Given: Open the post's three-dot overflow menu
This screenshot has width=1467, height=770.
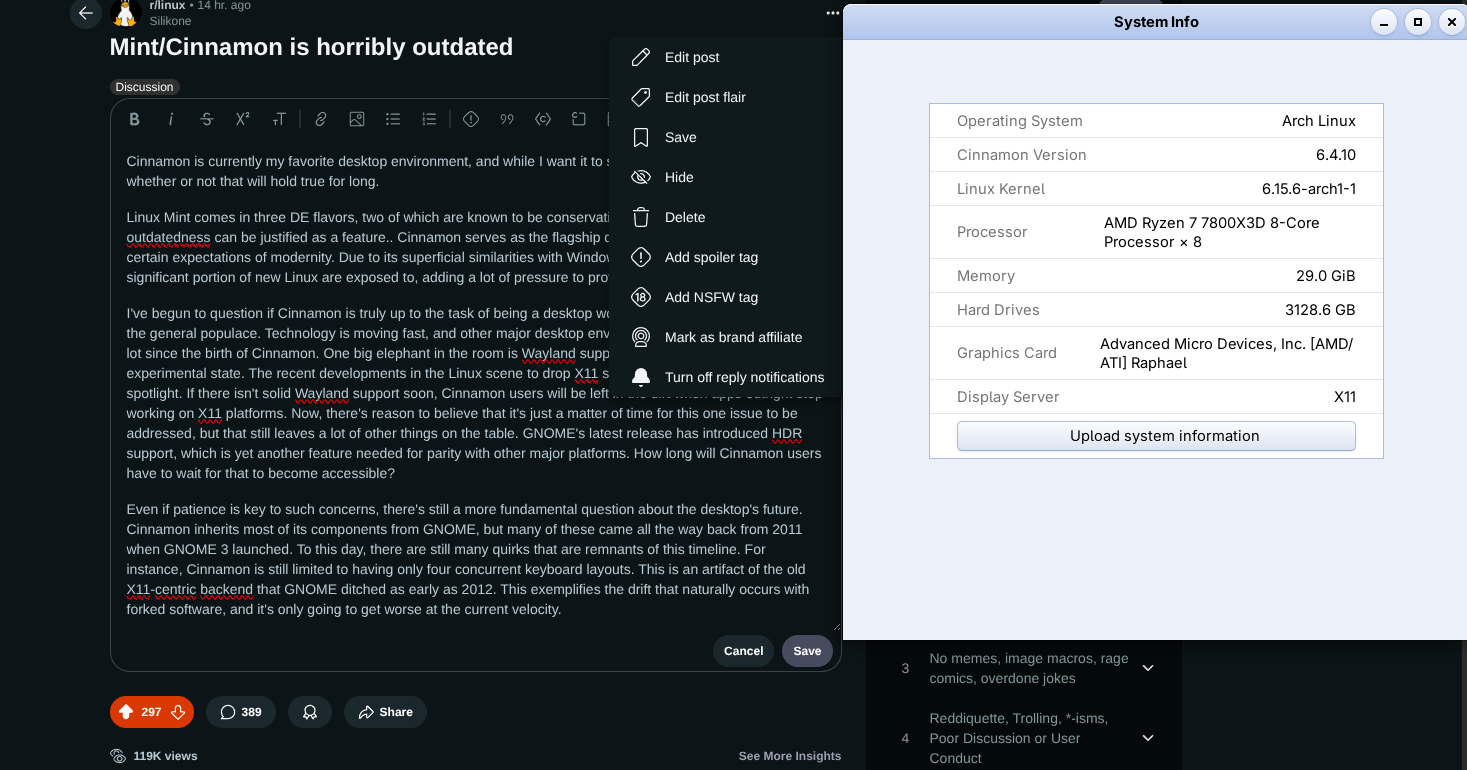Looking at the screenshot, I should tap(832, 13).
